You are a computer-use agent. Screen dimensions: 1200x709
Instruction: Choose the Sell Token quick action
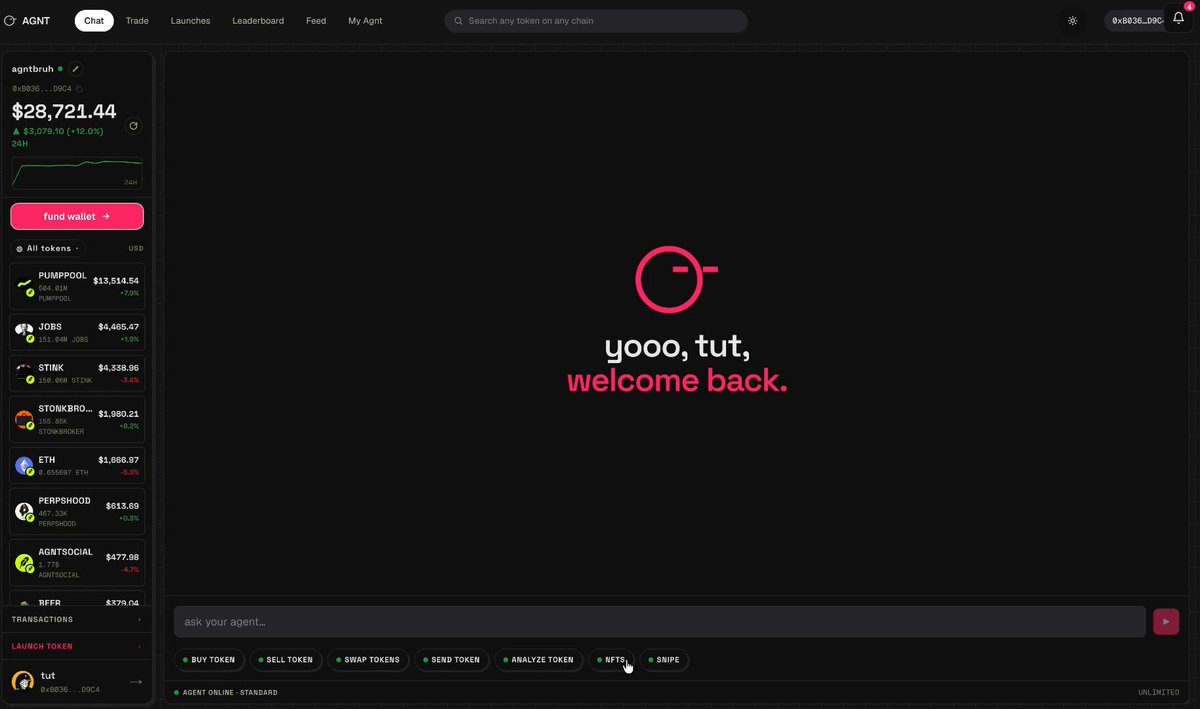[286, 660]
